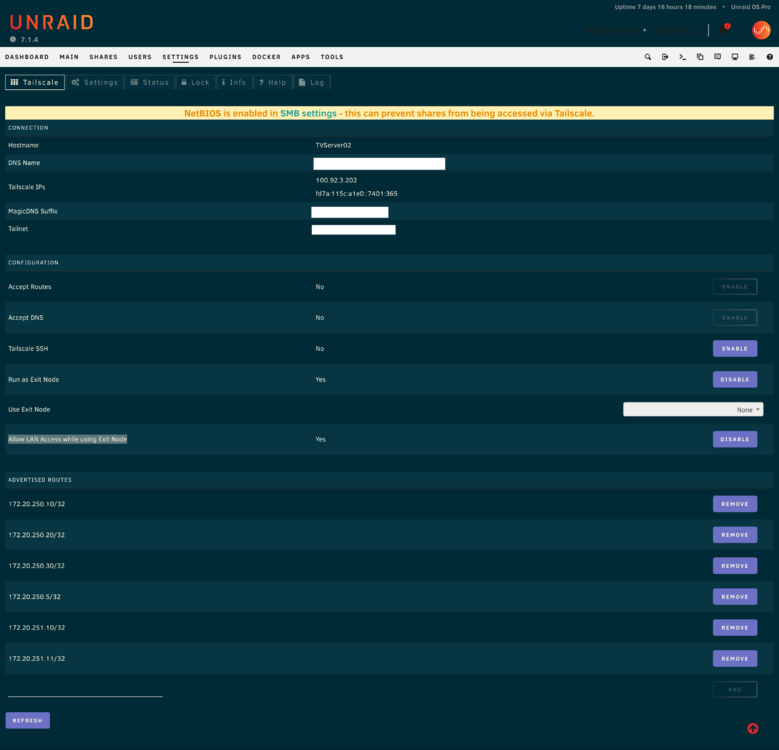Click the Refresh button
Screen dimensions: 779x750
pyautogui.click(x=28, y=721)
